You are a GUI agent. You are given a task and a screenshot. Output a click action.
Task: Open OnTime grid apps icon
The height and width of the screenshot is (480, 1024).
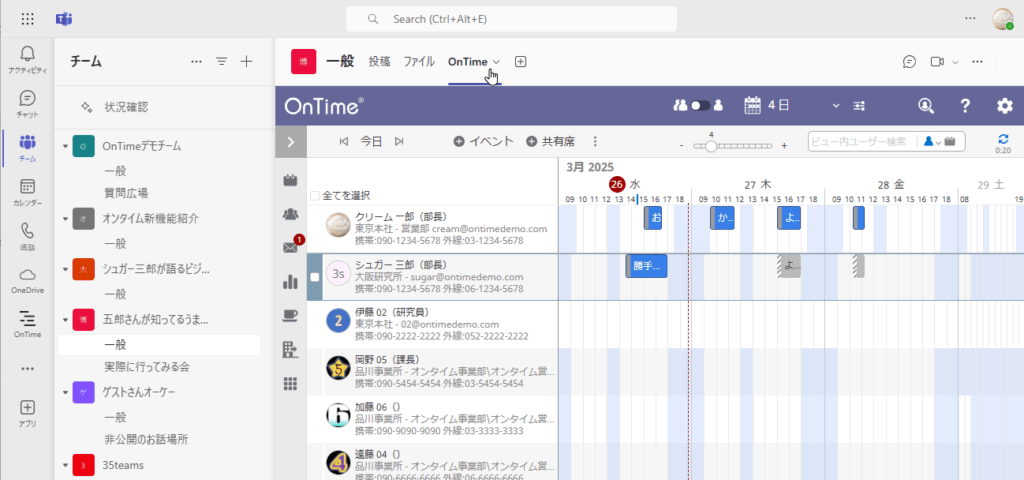pos(291,383)
